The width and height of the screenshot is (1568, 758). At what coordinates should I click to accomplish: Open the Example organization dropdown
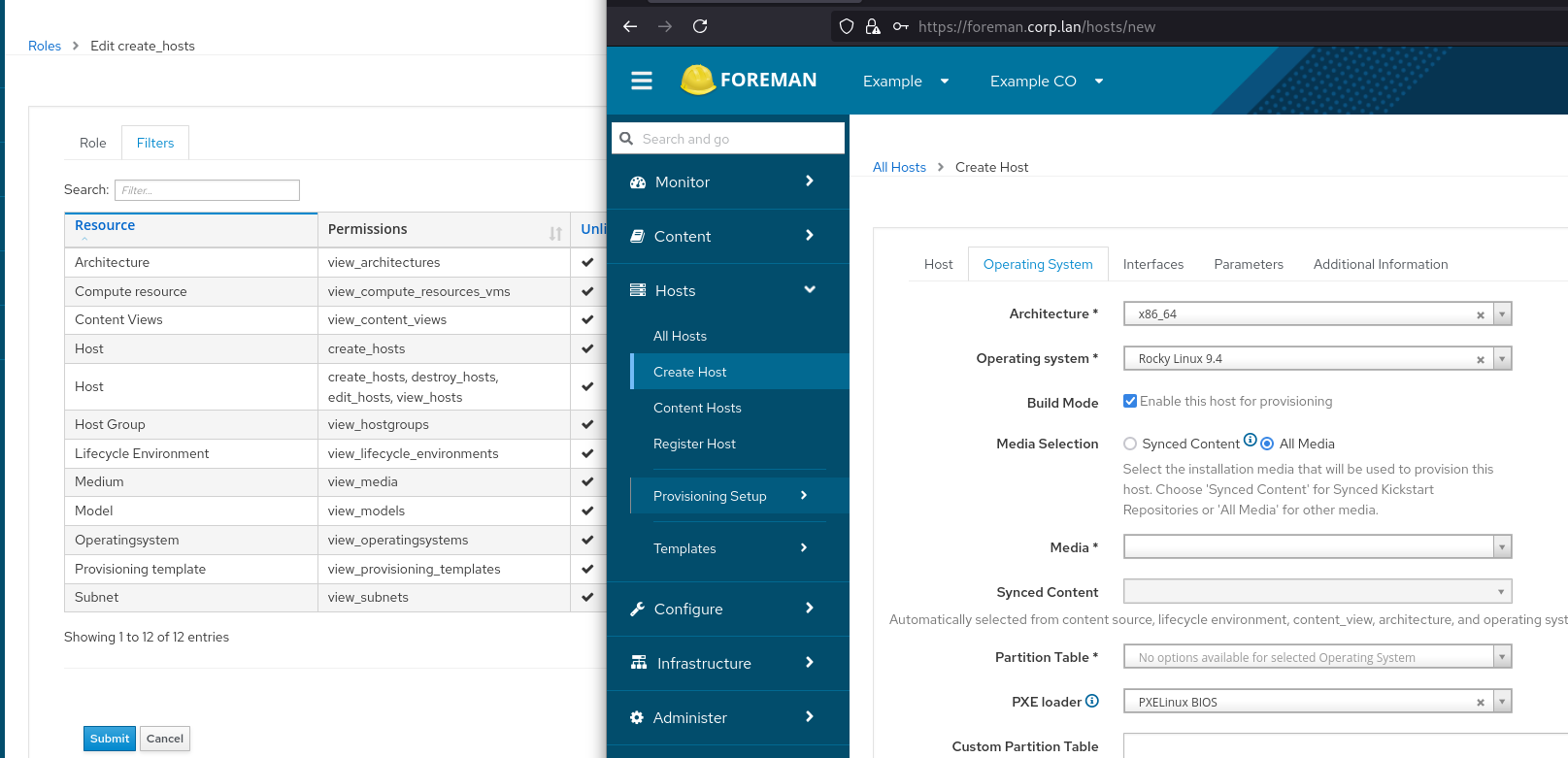point(905,81)
